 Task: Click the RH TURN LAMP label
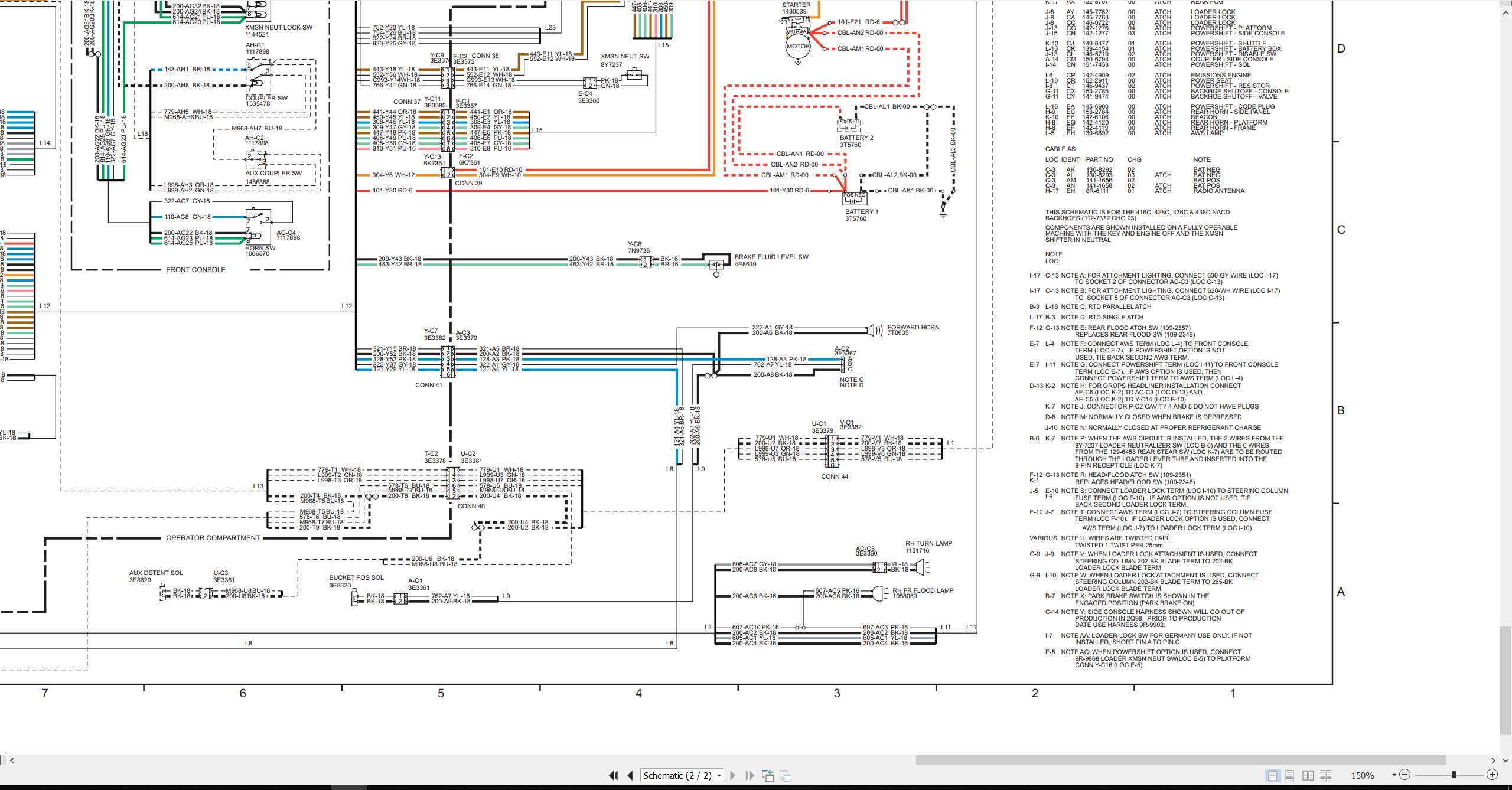coord(928,543)
